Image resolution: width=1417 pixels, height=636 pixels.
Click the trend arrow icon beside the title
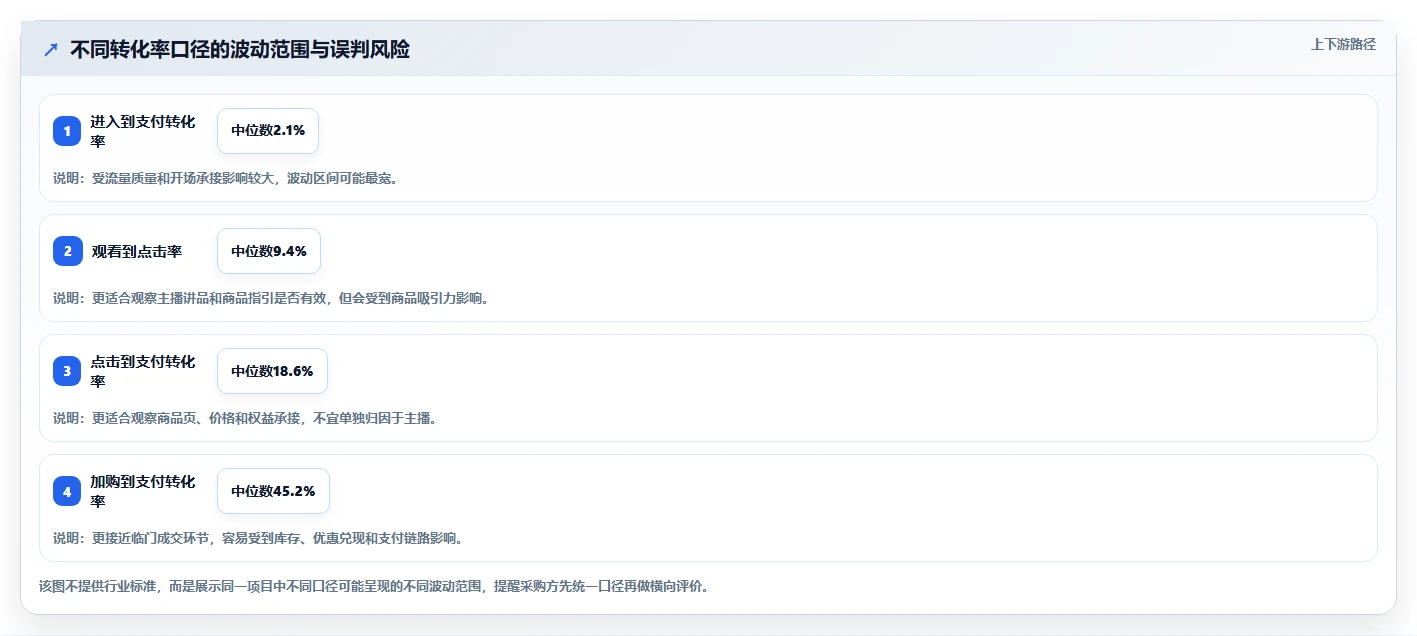(51, 49)
